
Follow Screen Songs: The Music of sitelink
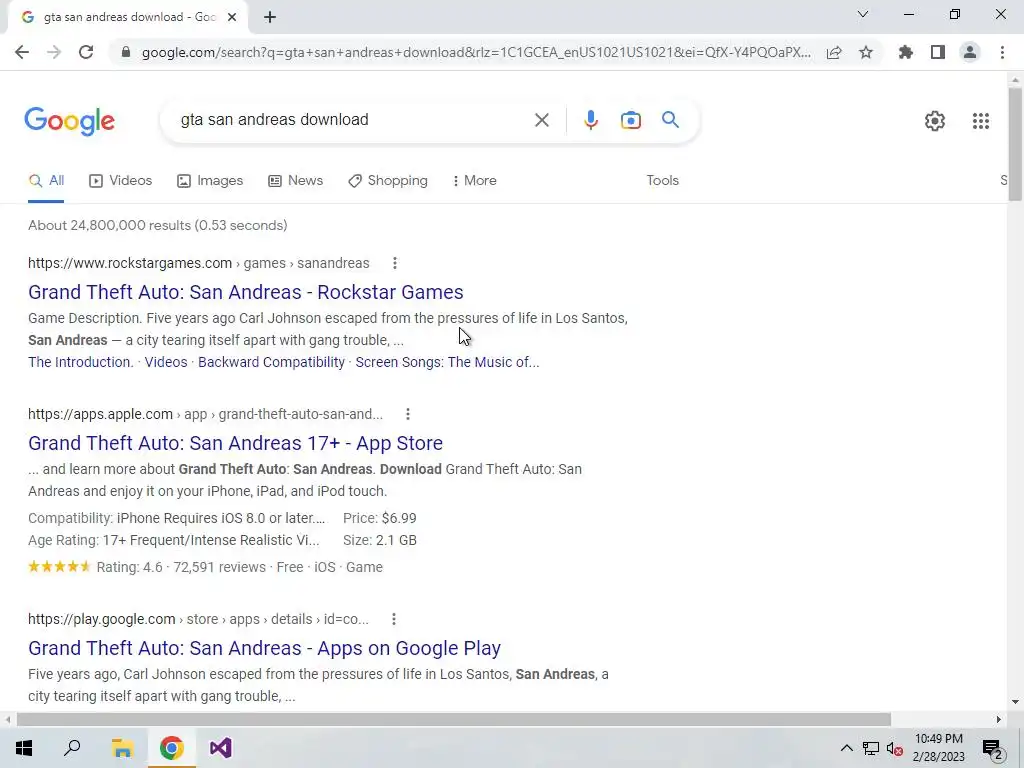click(x=447, y=362)
